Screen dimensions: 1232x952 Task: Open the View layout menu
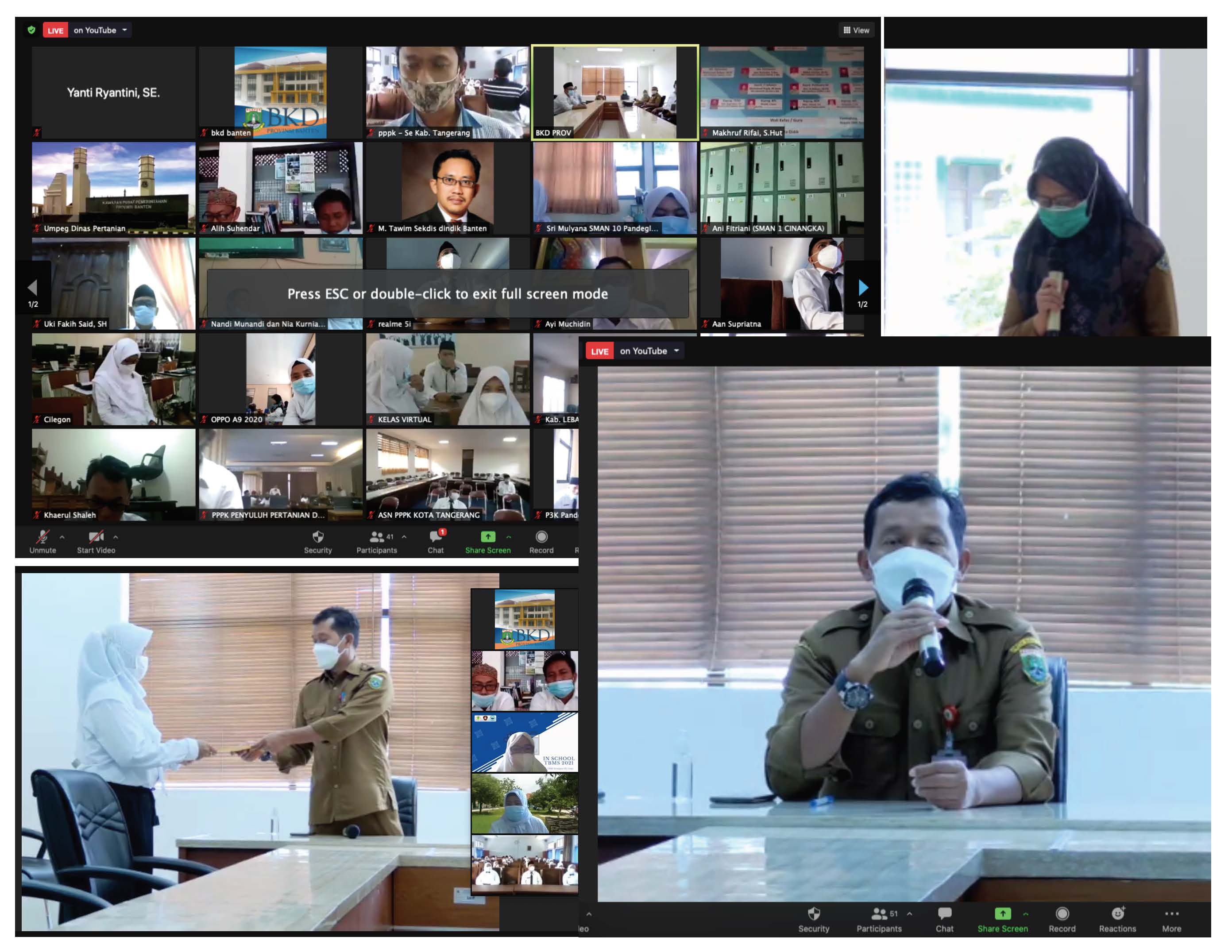(857, 30)
